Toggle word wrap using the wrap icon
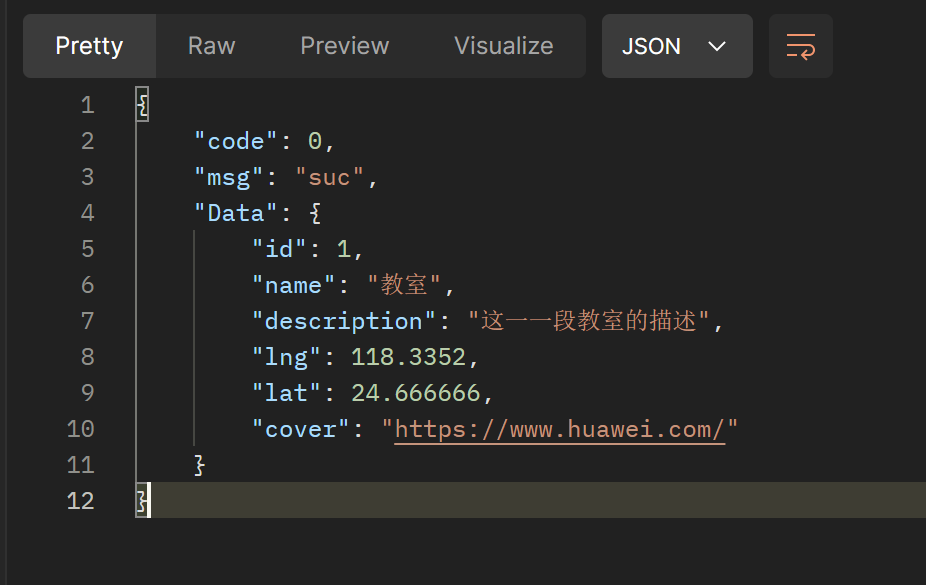Viewport: 926px width, 585px height. [800, 45]
